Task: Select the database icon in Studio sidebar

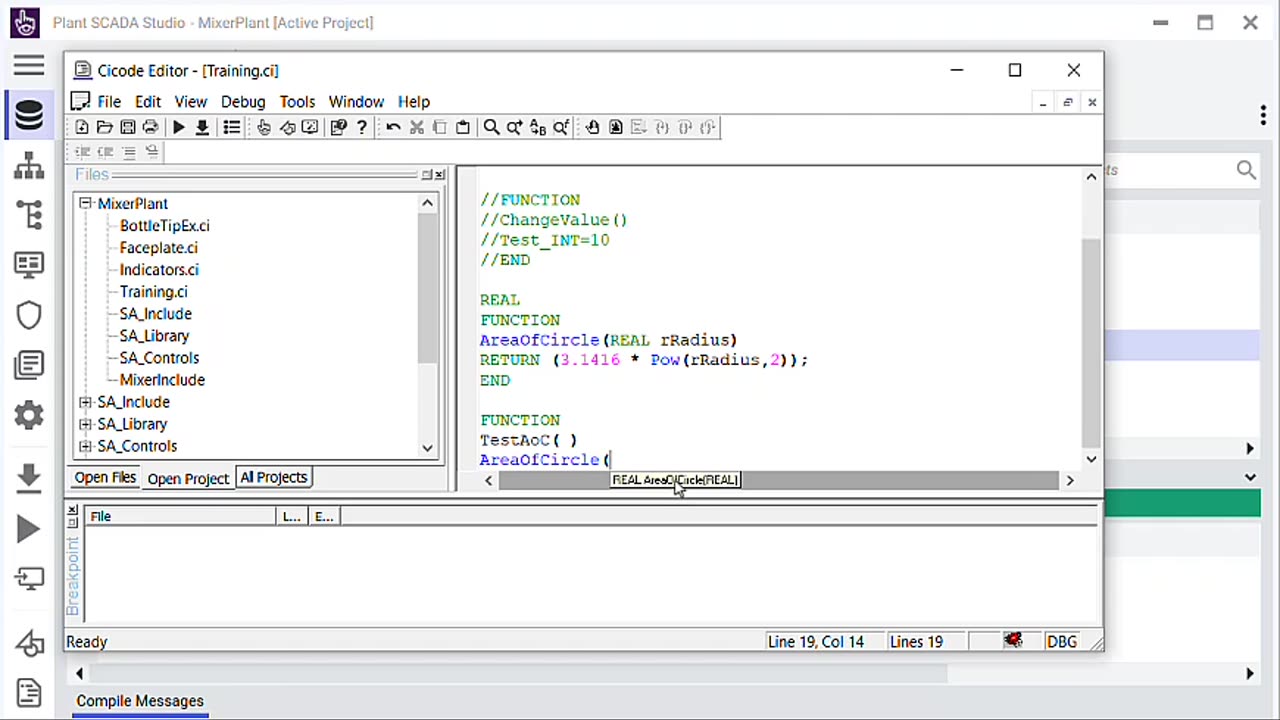Action: [x=28, y=115]
